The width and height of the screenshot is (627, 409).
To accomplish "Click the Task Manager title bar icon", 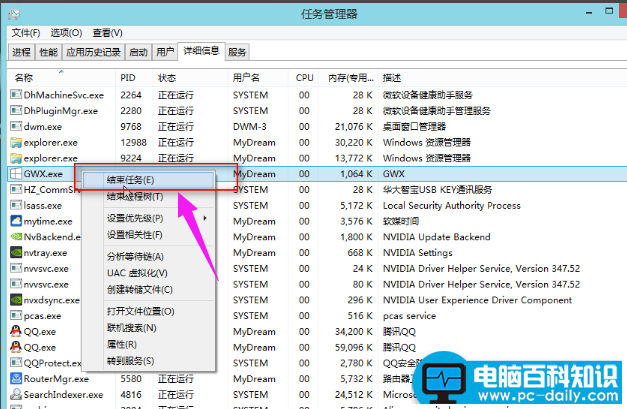I will click(x=14, y=14).
